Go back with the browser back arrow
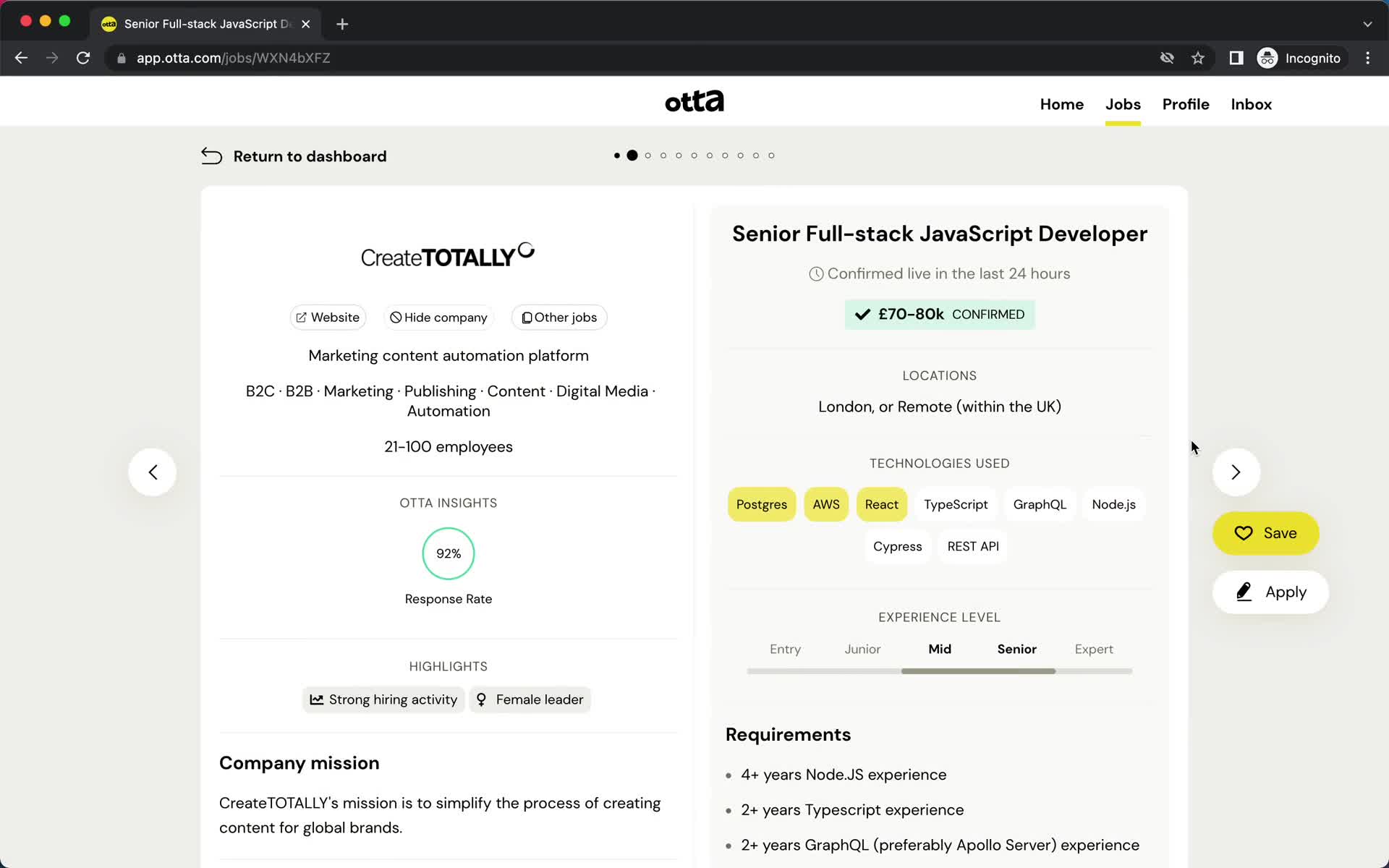 pos(21,58)
